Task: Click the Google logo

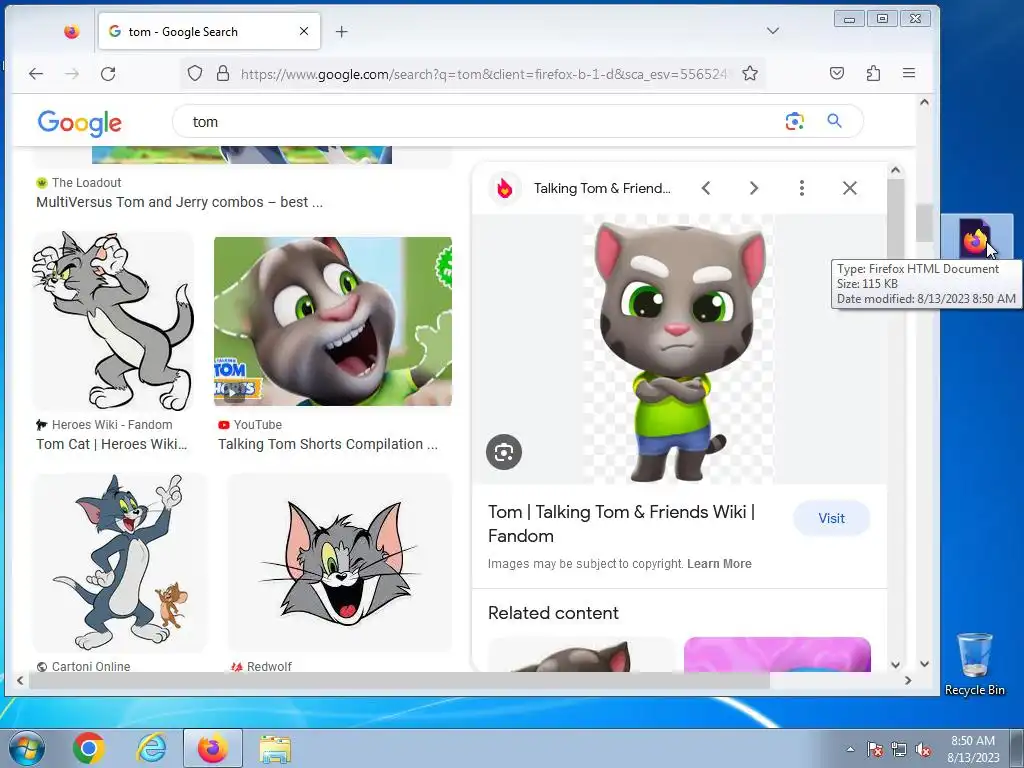Action: click(80, 122)
